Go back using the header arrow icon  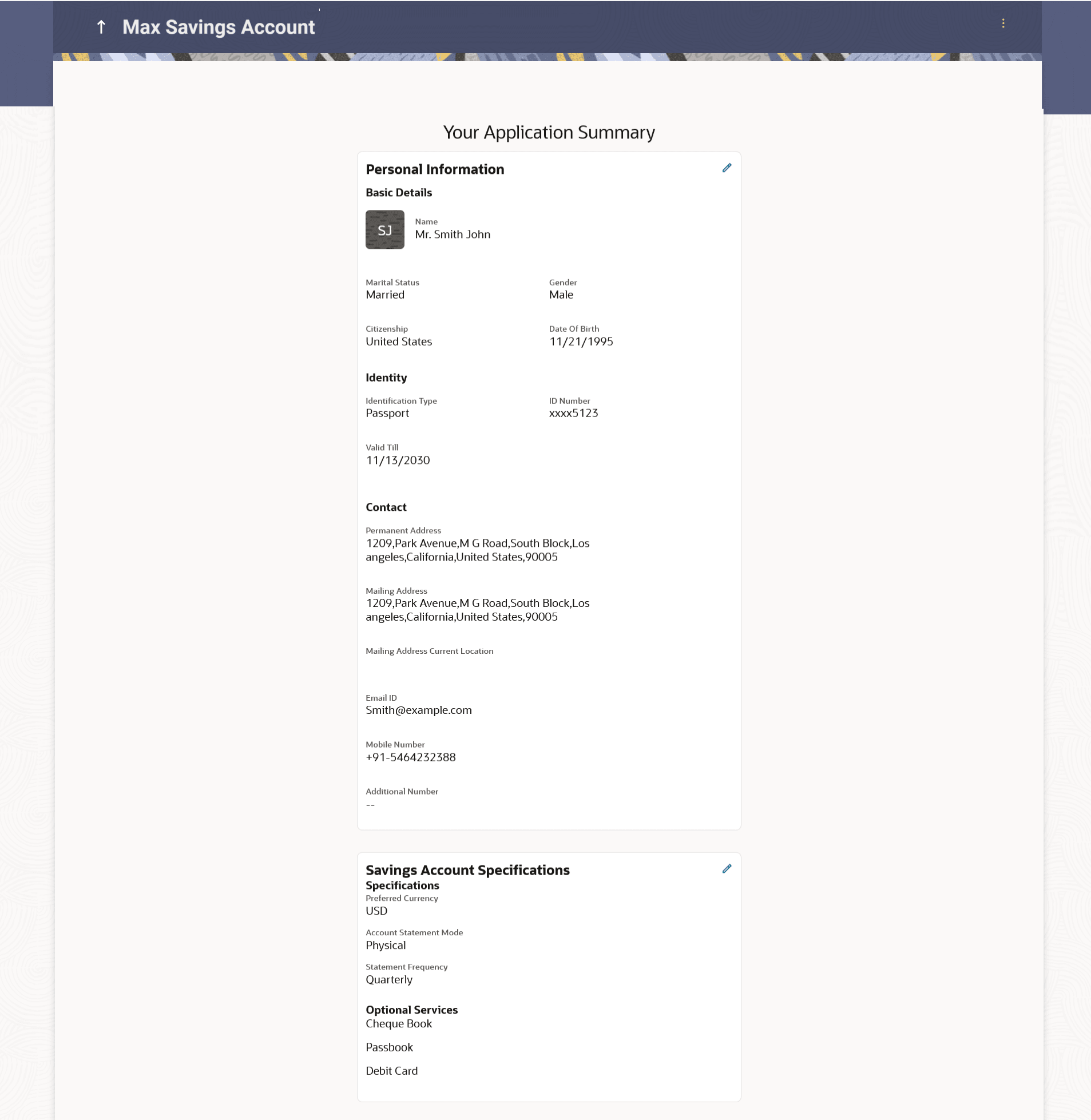tap(101, 27)
